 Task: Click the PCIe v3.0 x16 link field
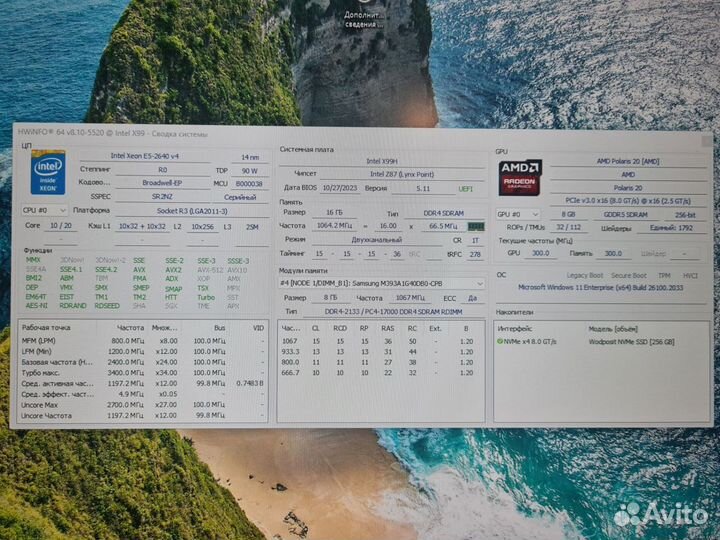[628, 201]
